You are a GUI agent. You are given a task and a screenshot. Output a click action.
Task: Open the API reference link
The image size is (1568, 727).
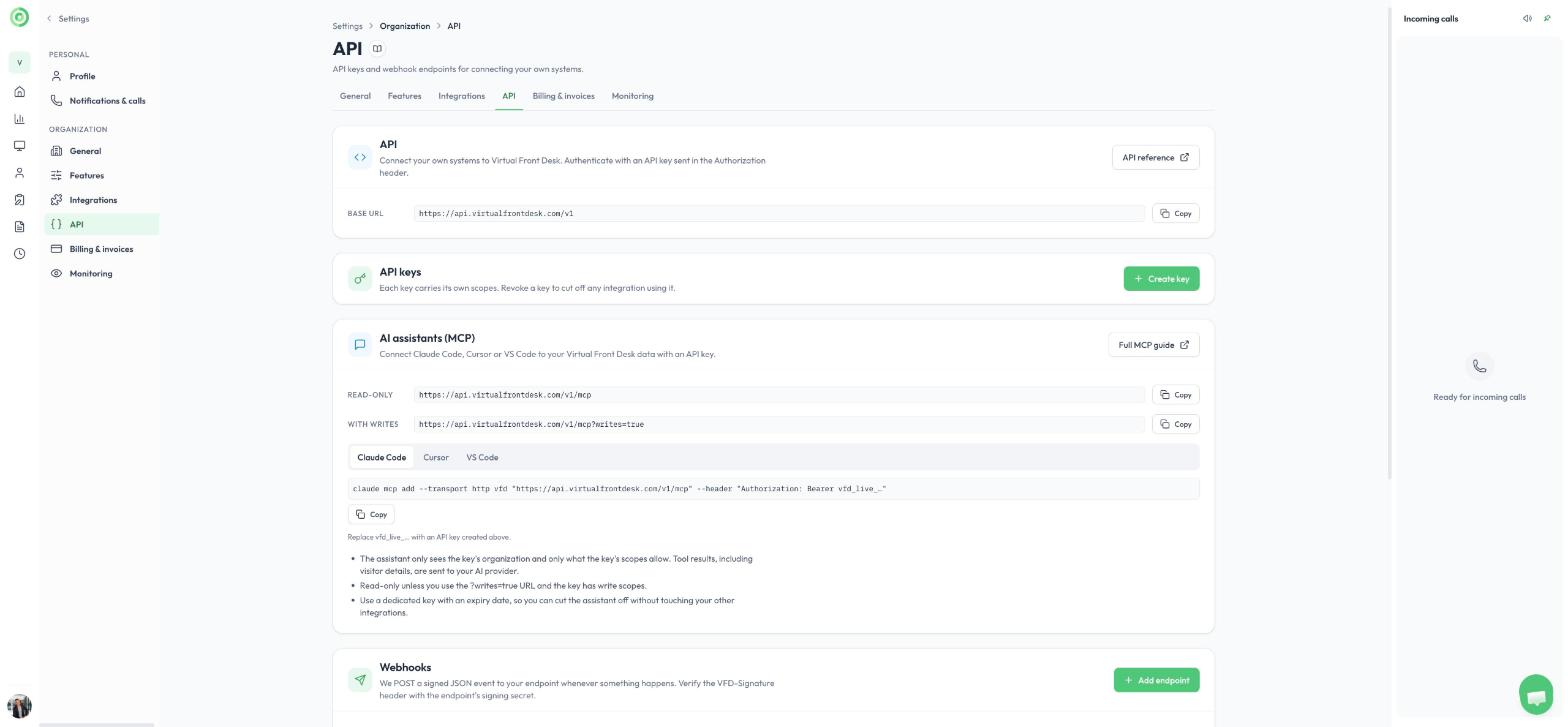(x=1155, y=158)
